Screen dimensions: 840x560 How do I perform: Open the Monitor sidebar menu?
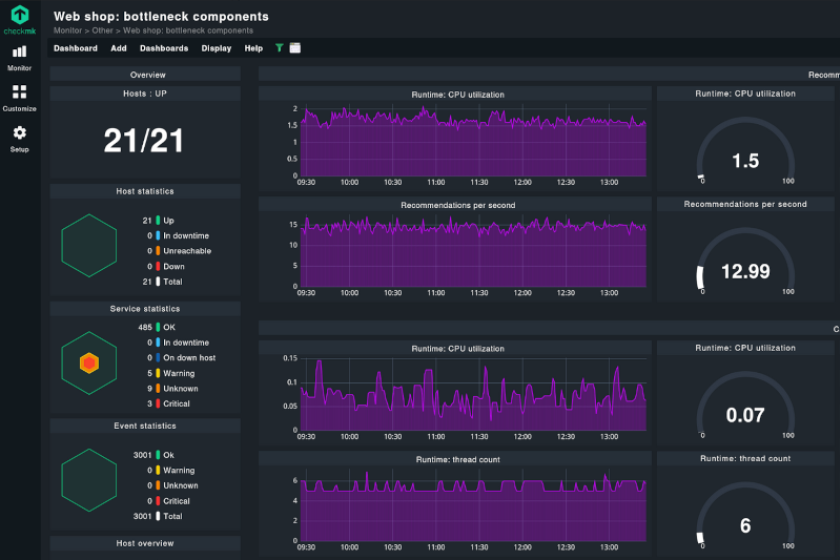tap(19, 58)
